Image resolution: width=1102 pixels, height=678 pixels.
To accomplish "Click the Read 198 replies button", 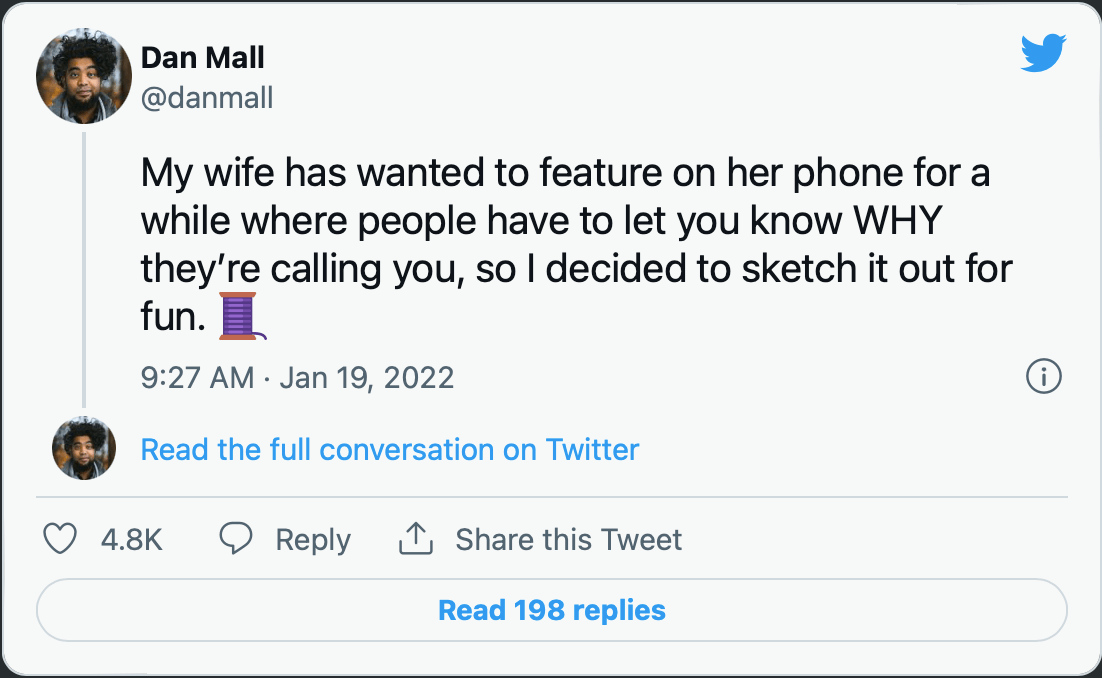I will pyautogui.click(x=552, y=610).
